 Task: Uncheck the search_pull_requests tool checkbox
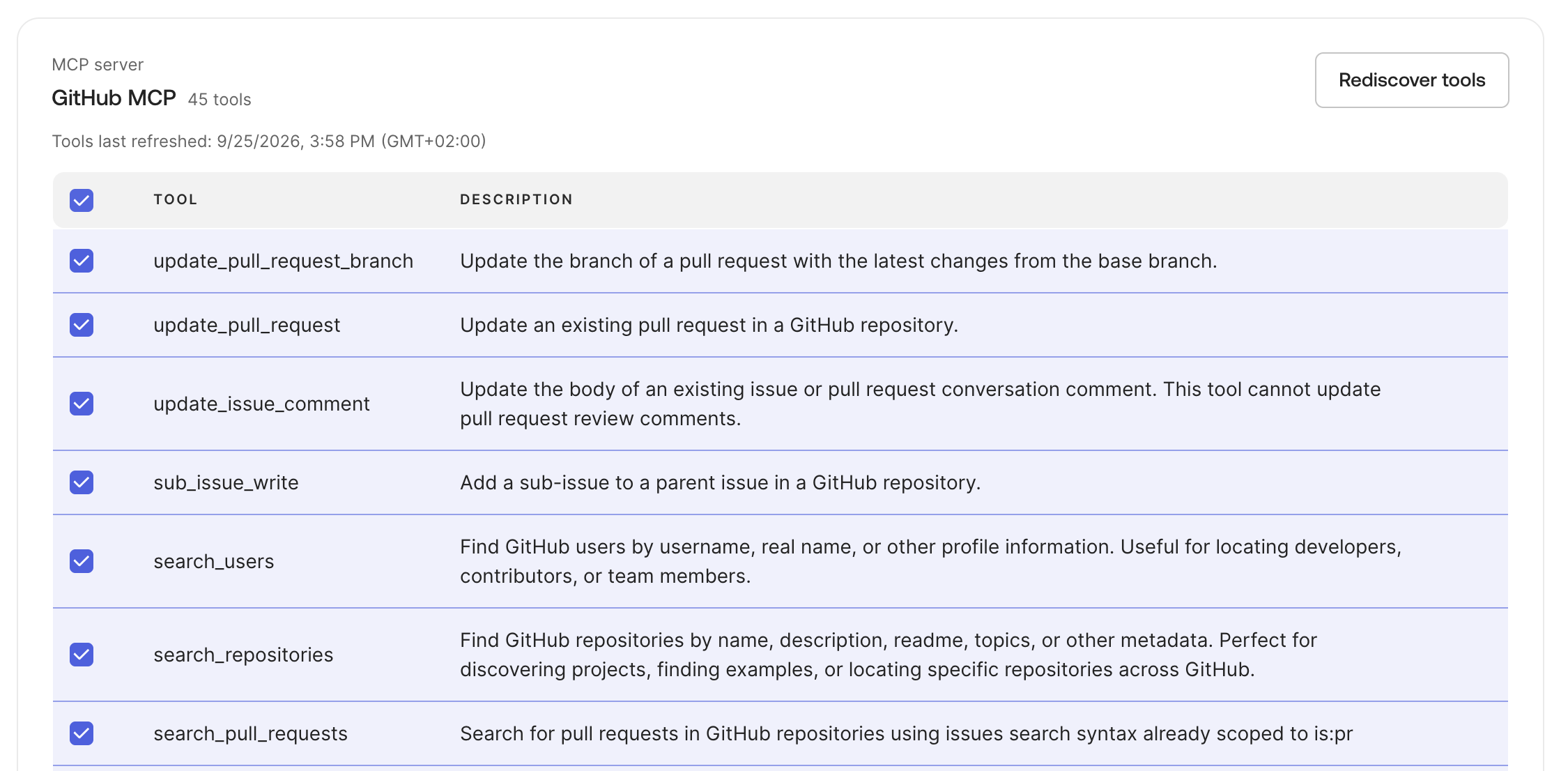click(x=82, y=733)
